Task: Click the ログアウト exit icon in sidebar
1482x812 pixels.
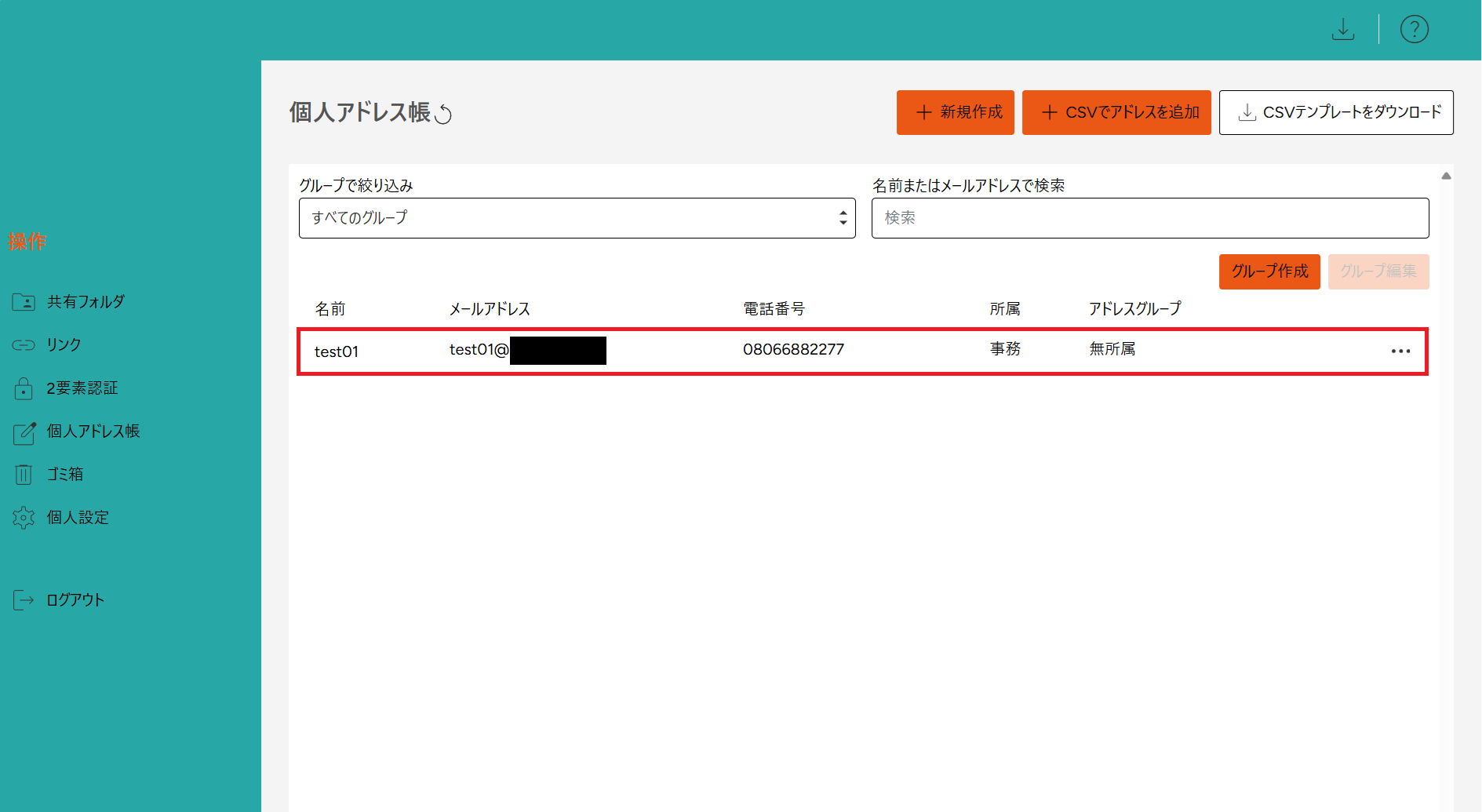Action: [x=24, y=600]
